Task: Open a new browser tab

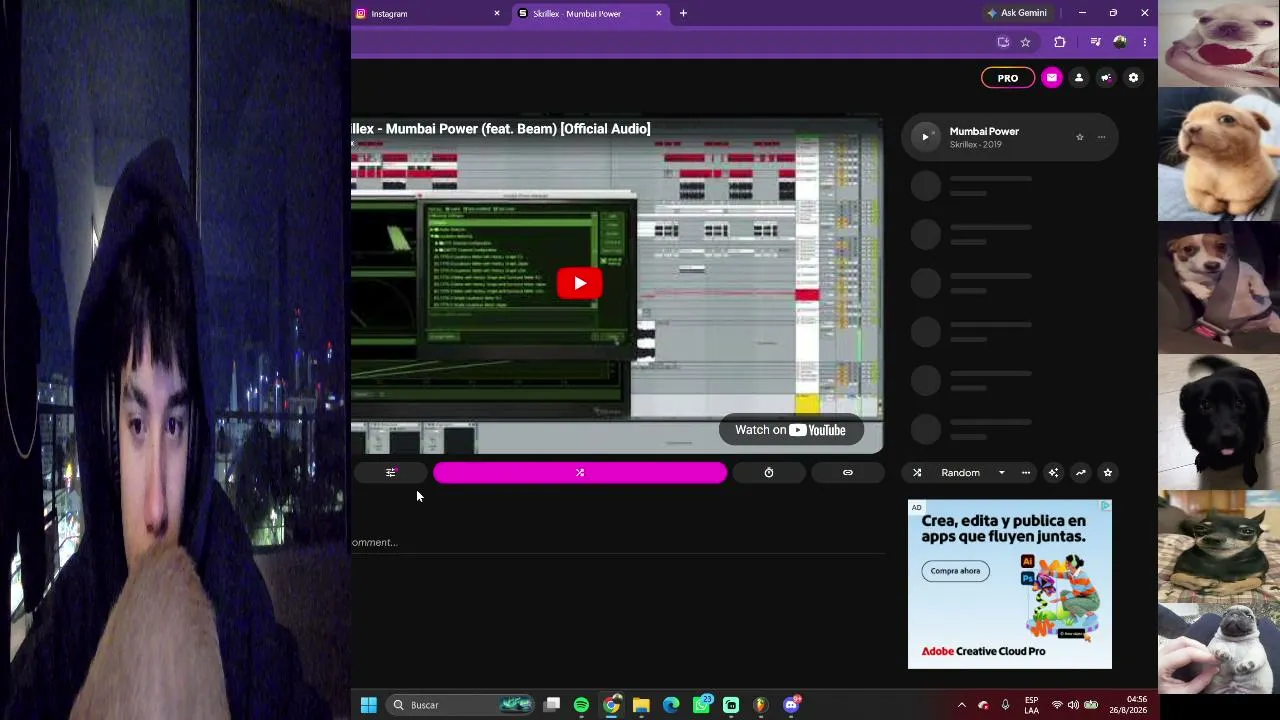Action: (x=683, y=14)
